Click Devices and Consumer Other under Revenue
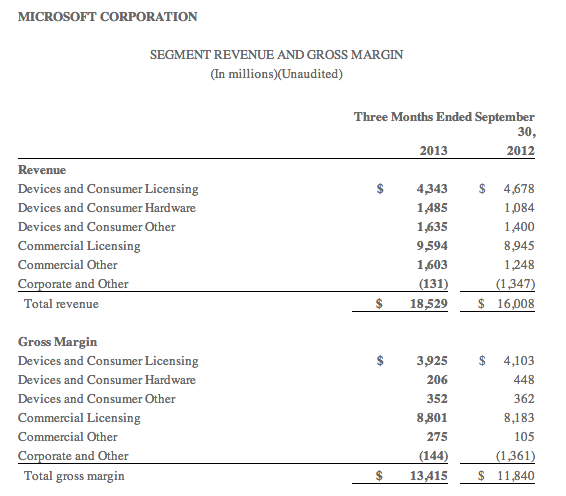 tap(97, 227)
